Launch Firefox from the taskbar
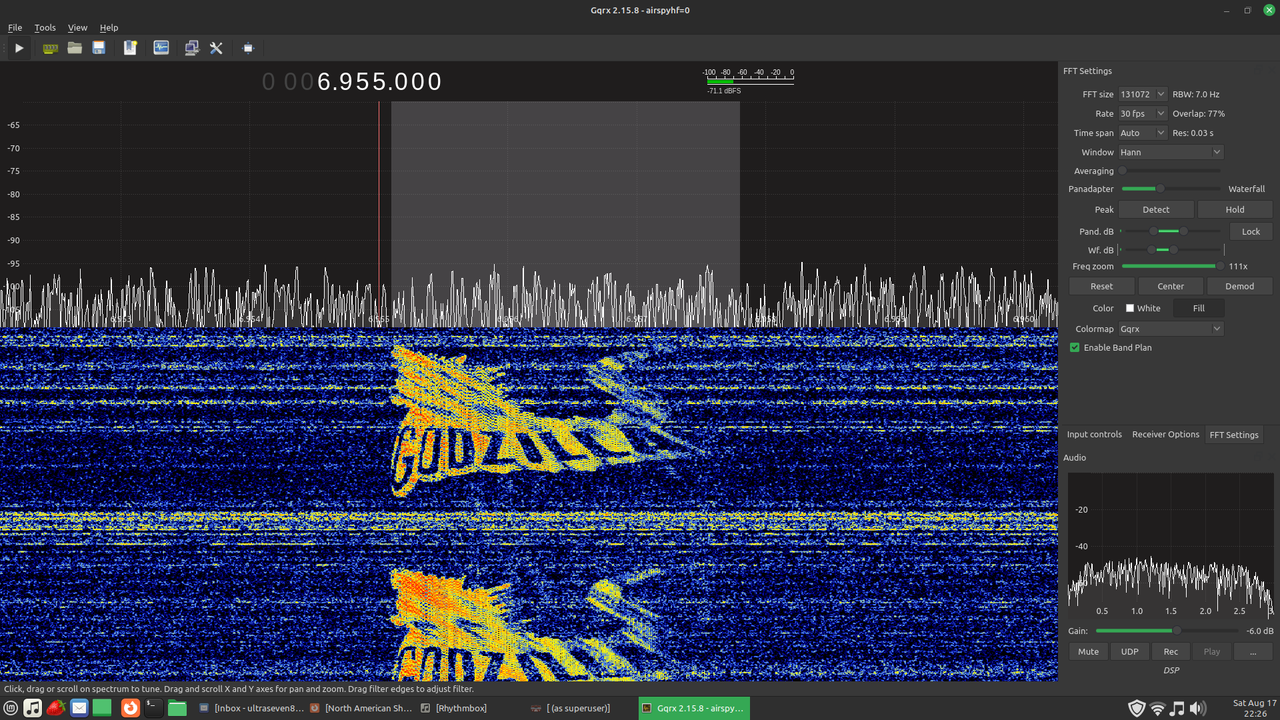Viewport: 1280px width, 720px height. 130,708
